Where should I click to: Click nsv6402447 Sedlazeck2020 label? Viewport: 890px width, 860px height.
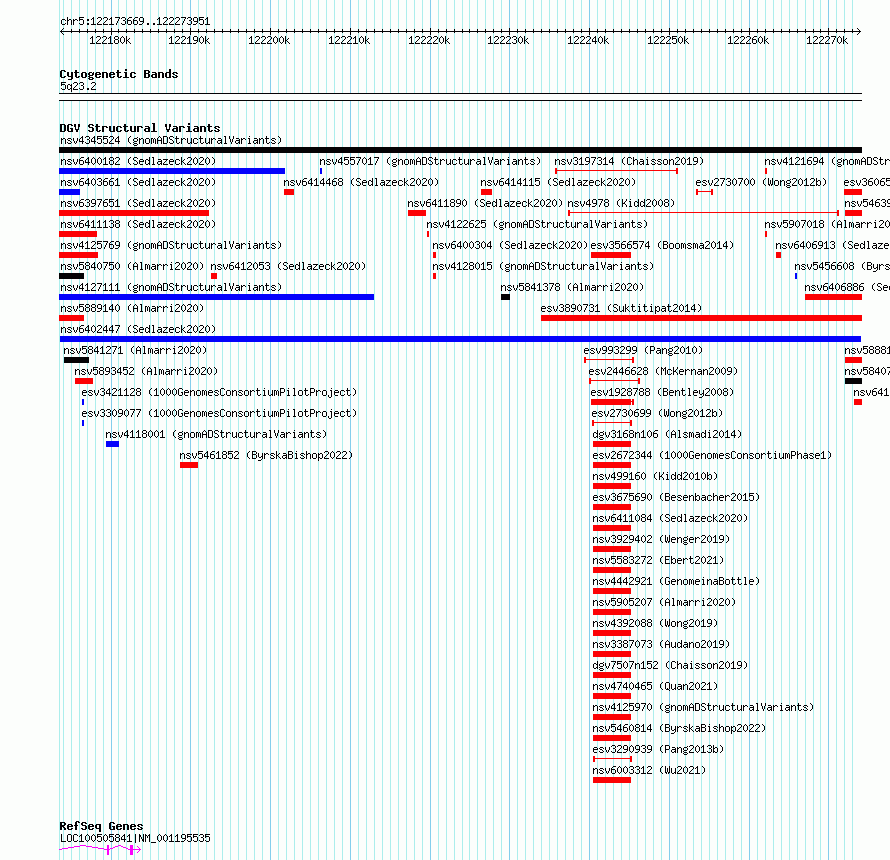[x=138, y=329]
